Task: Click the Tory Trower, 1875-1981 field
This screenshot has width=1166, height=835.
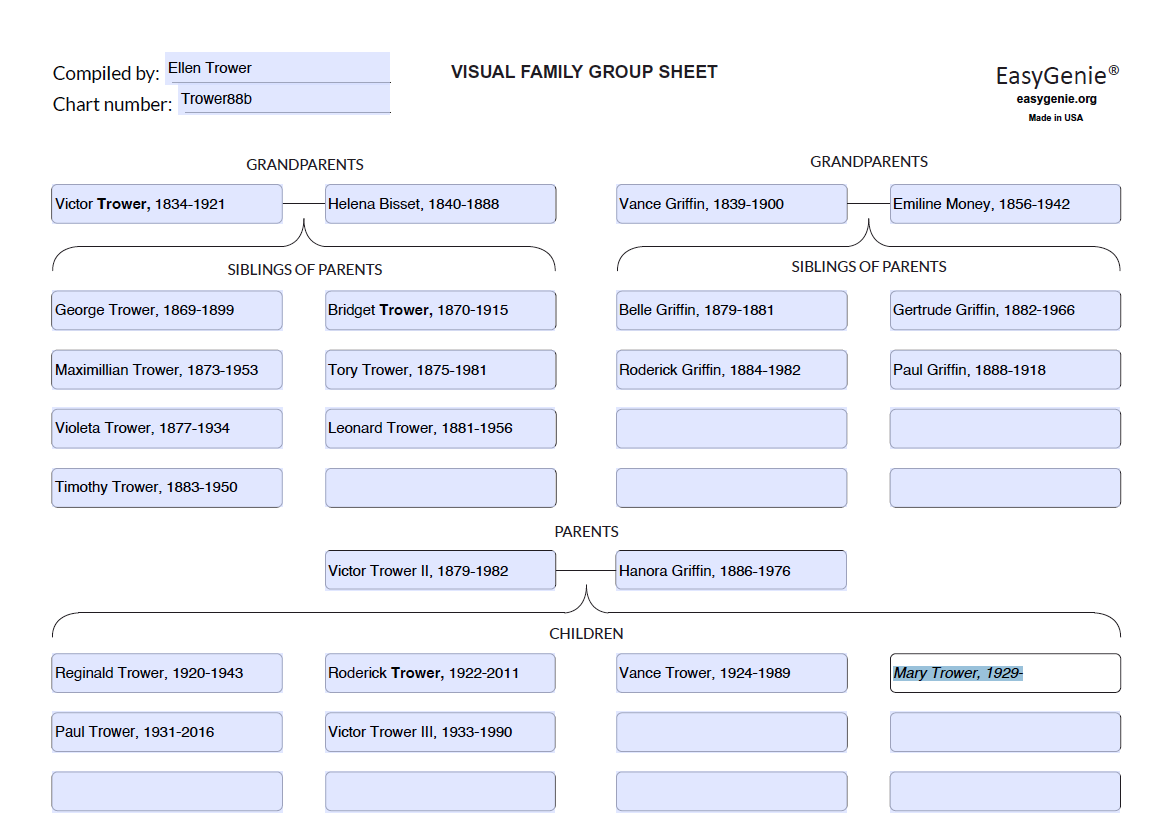Action: pos(440,370)
